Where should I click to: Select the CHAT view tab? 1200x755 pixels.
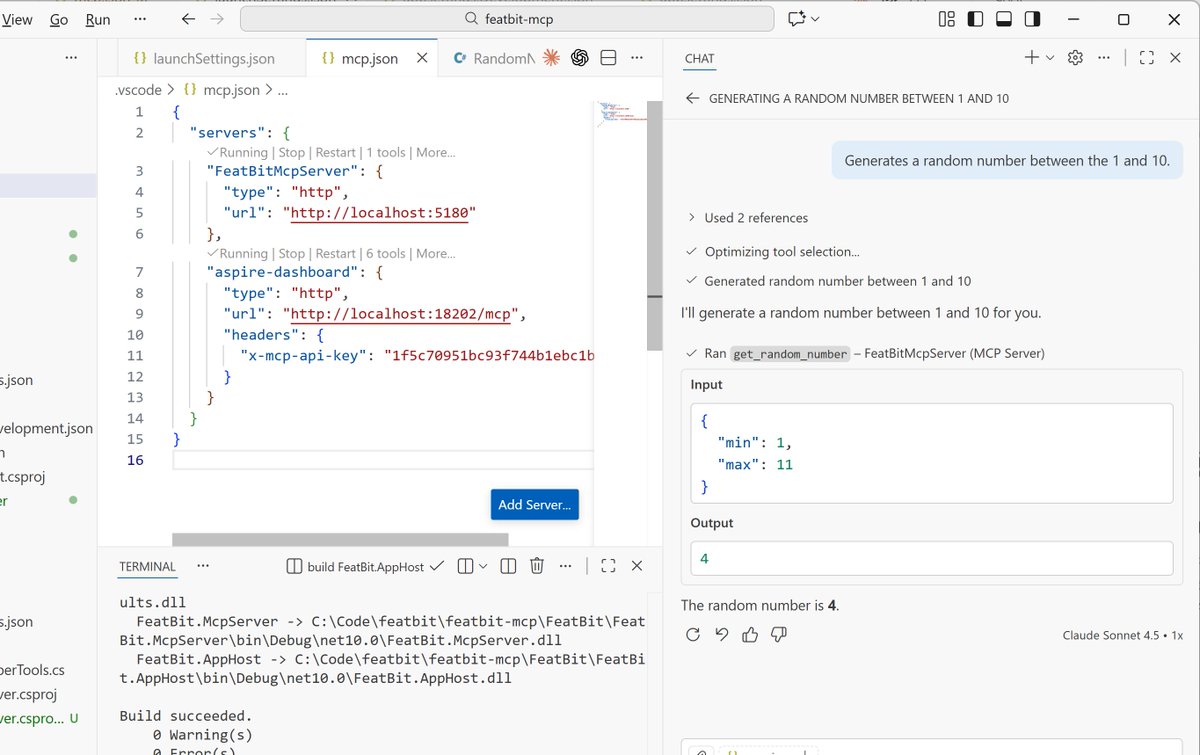tap(699, 58)
